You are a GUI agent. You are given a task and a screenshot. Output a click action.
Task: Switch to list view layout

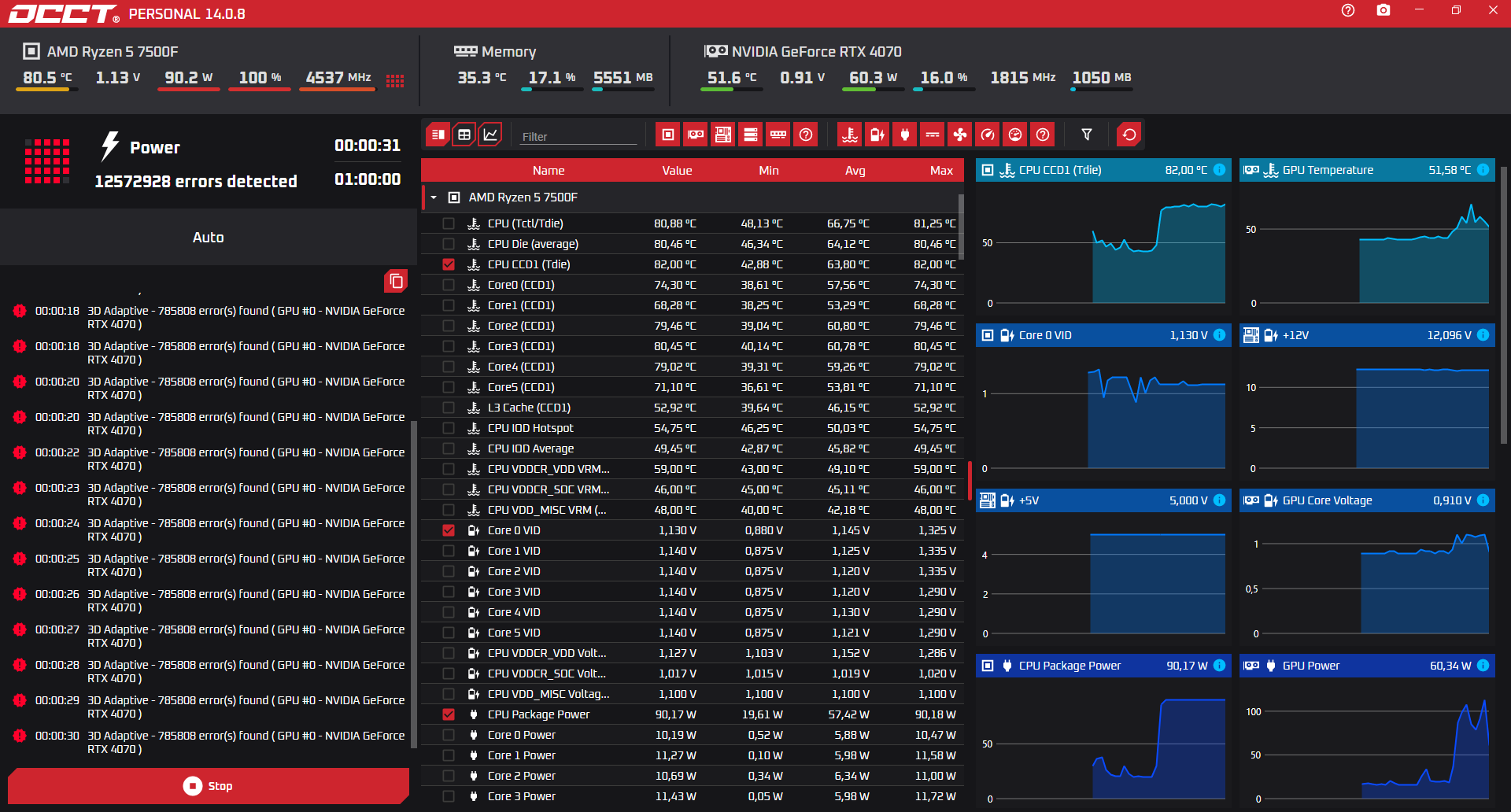438,135
